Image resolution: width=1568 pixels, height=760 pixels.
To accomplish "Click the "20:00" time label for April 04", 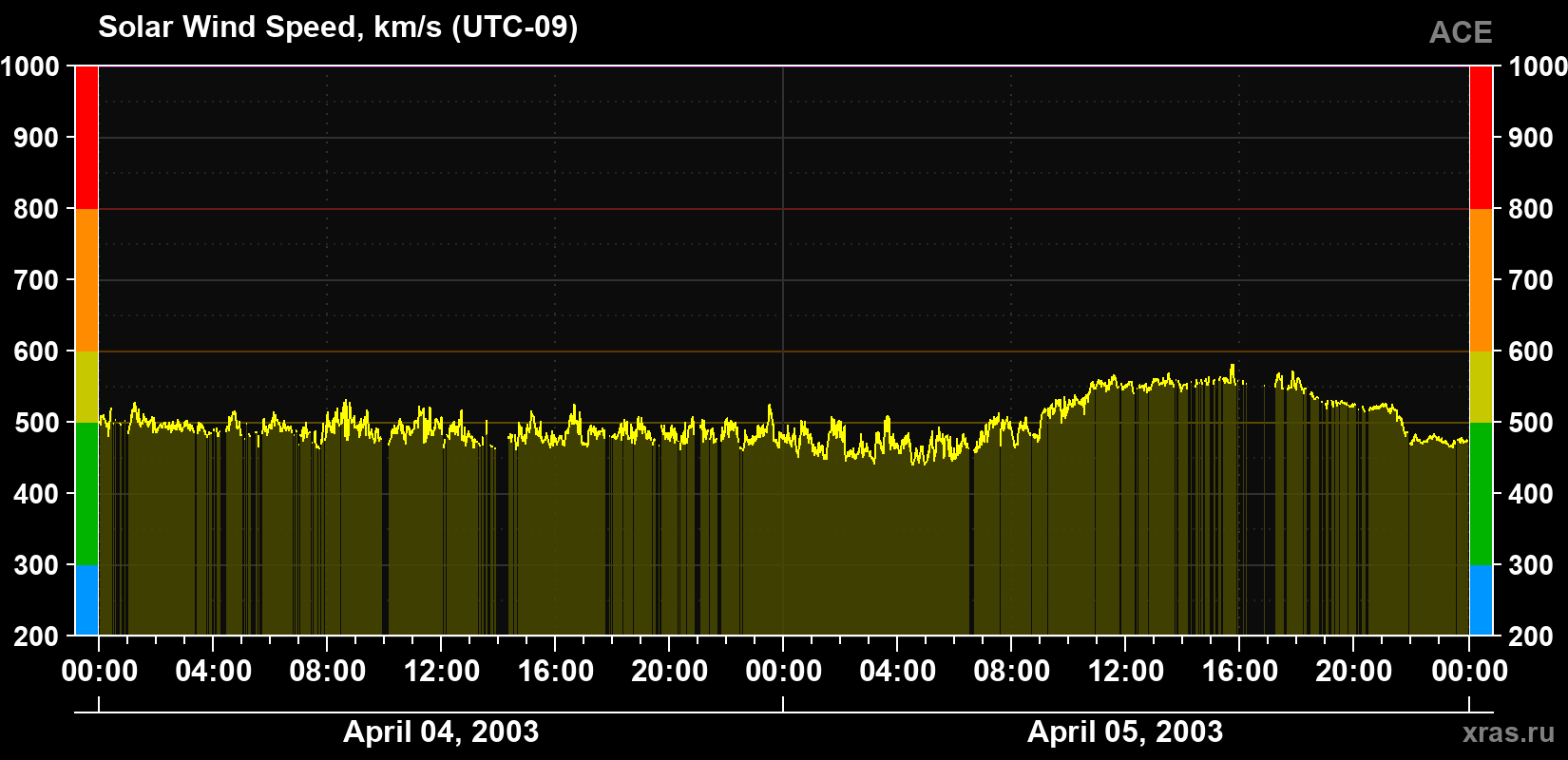I will (670, 672).
